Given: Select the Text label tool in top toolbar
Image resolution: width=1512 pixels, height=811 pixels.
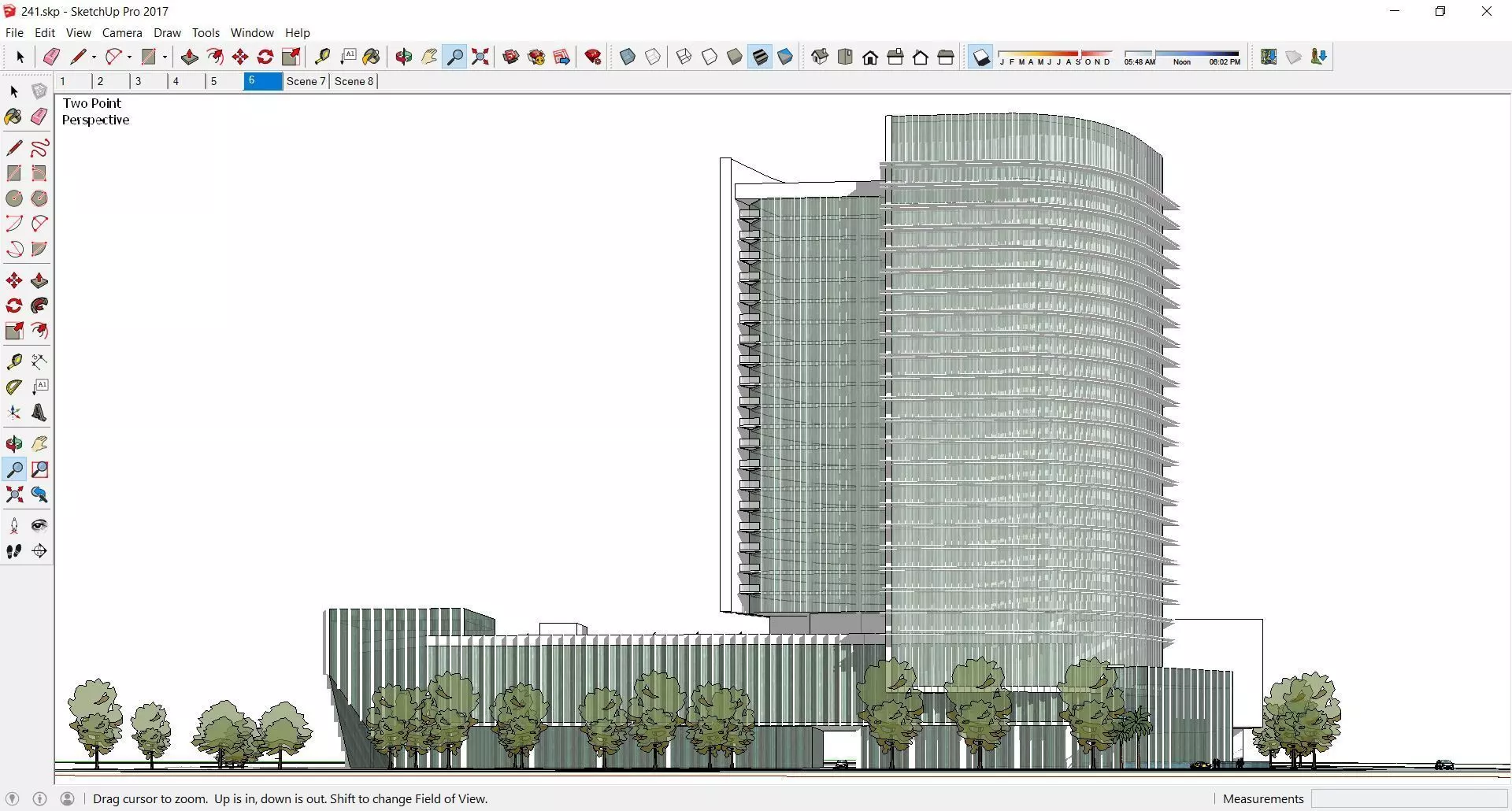Looking at the screenshot, I should 348,57.
